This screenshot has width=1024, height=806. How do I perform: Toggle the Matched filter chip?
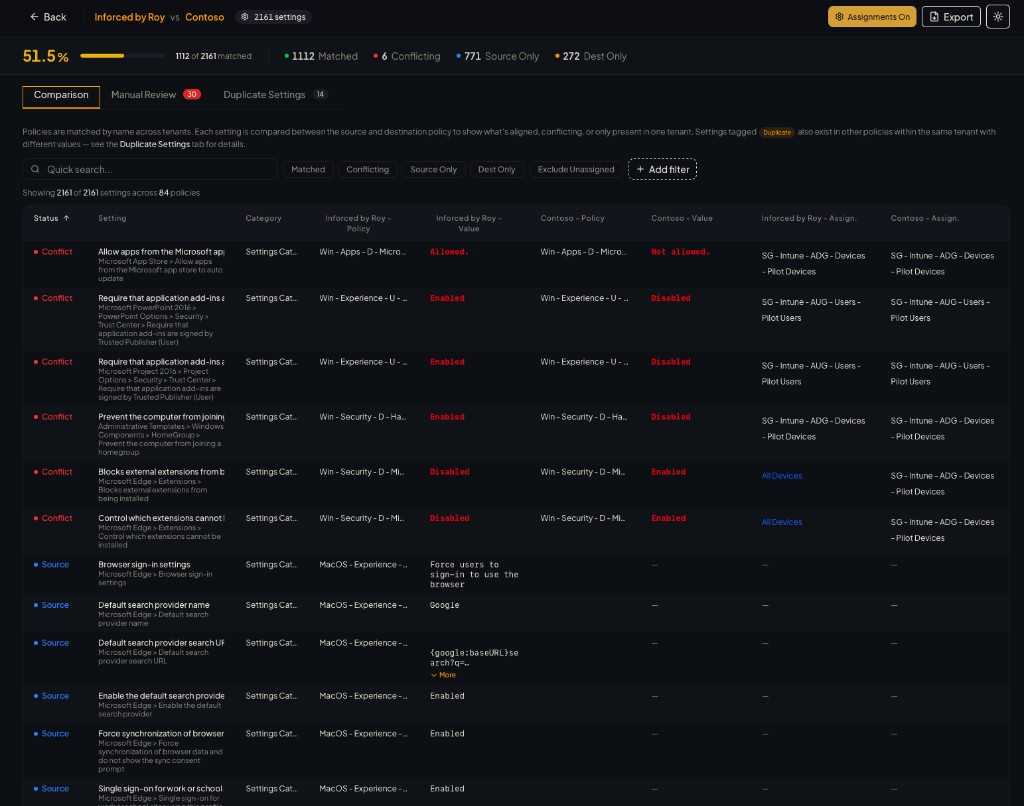coord(308,169)
